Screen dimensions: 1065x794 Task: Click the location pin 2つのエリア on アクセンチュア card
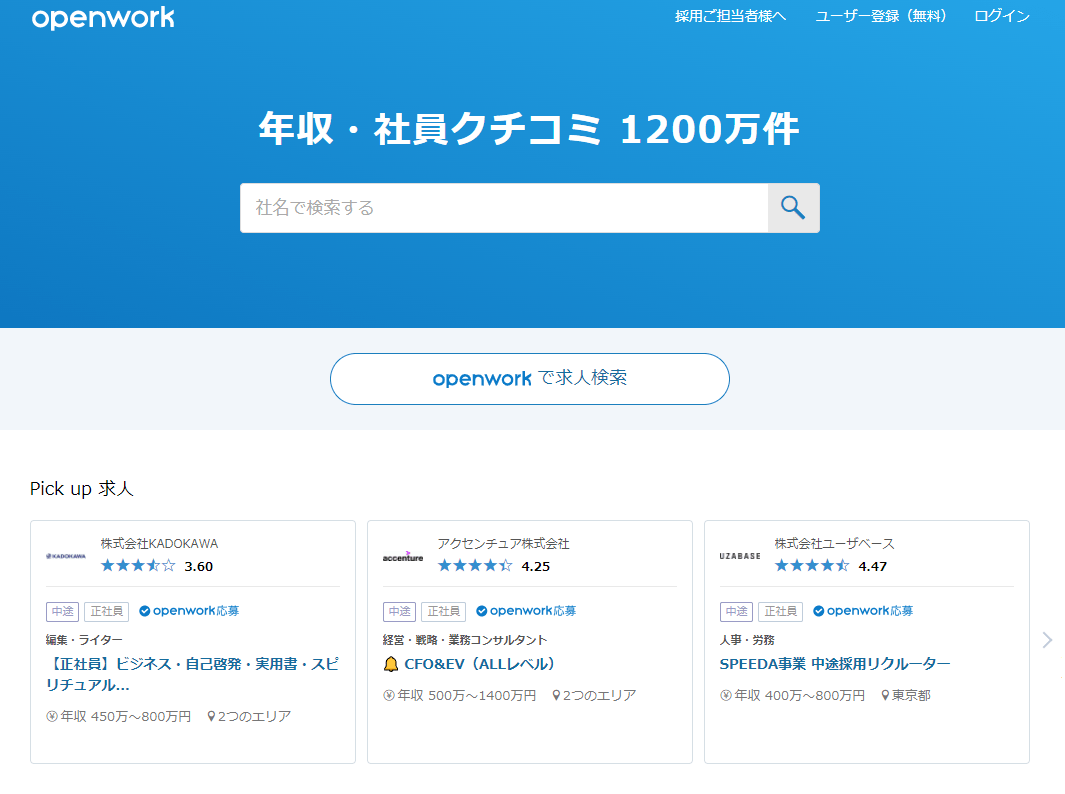click(x=594, y=696)
